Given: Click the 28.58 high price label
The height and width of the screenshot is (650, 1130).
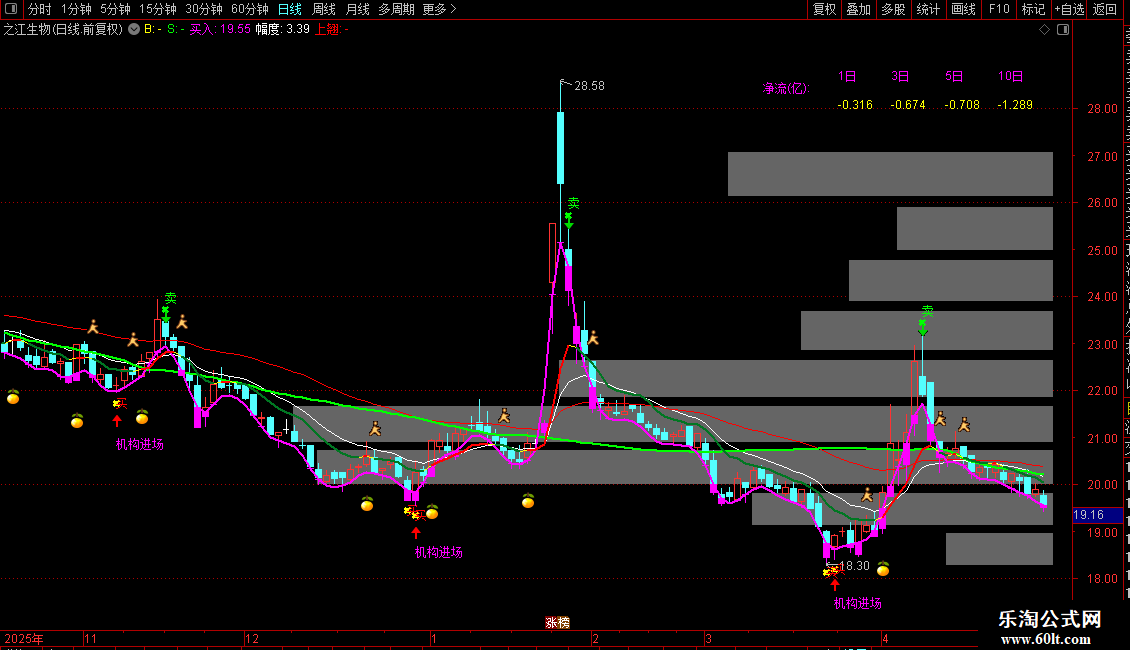Looking at the screenshot, I should (589, 86).
